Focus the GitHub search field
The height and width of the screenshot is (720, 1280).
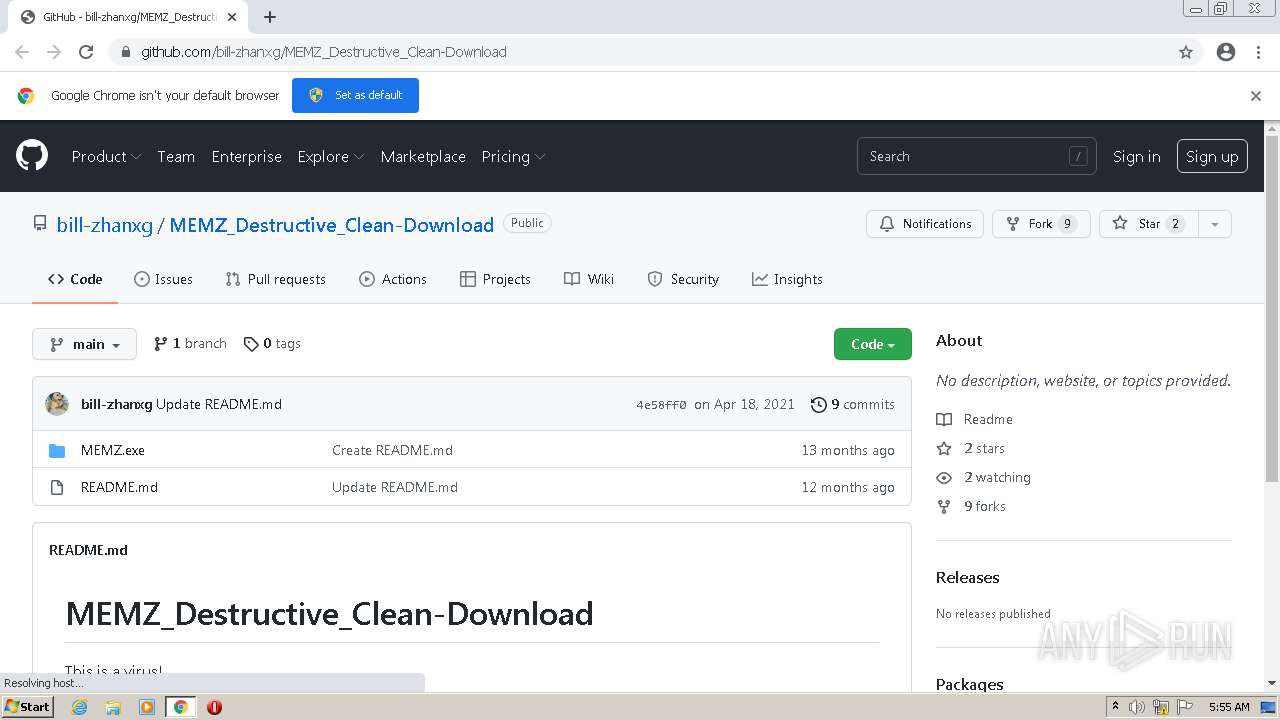[x=977, y=157]
